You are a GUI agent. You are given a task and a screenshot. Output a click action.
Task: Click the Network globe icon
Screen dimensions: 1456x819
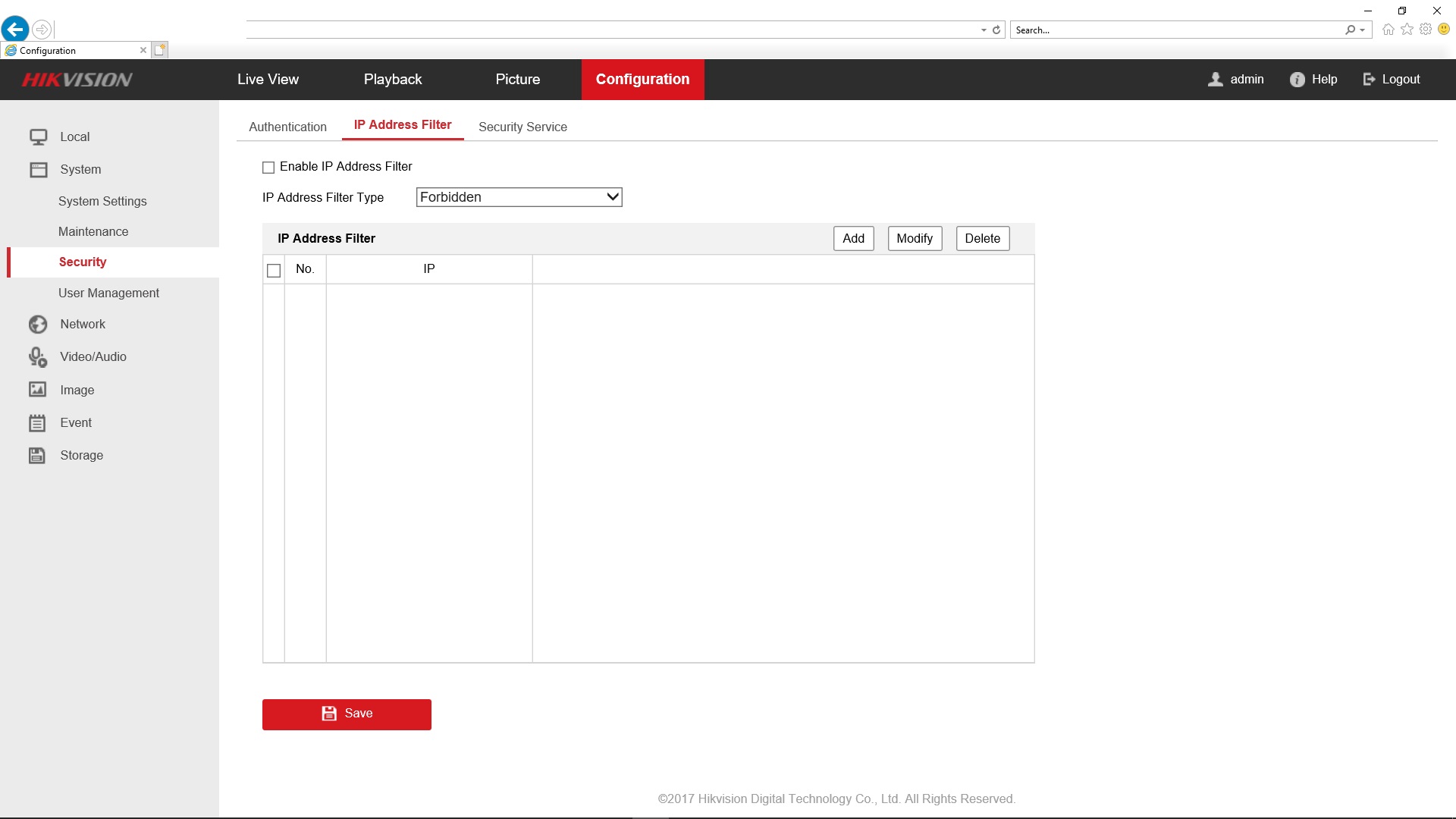38,325
